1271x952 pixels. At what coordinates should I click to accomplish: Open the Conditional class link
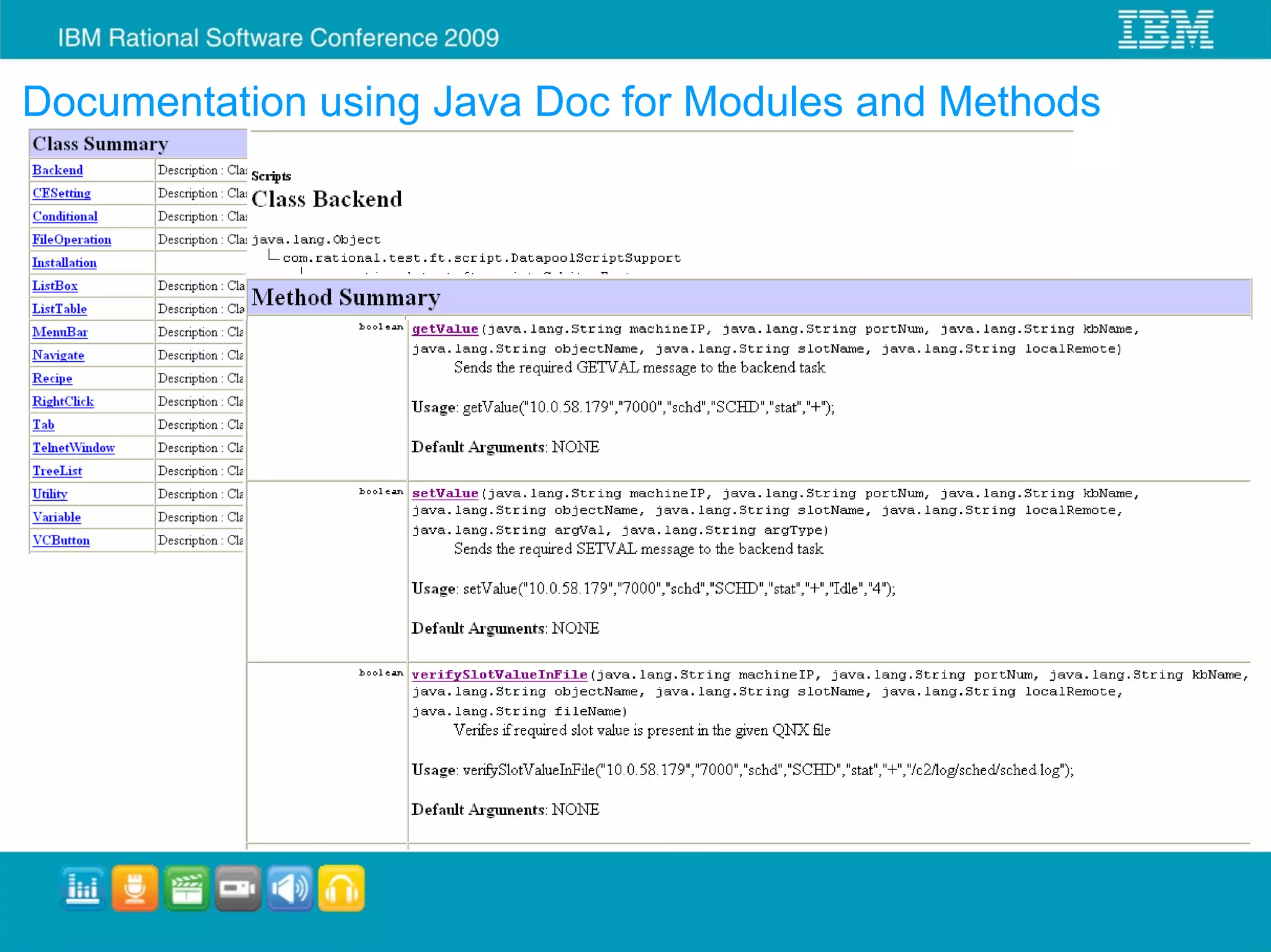65,217
